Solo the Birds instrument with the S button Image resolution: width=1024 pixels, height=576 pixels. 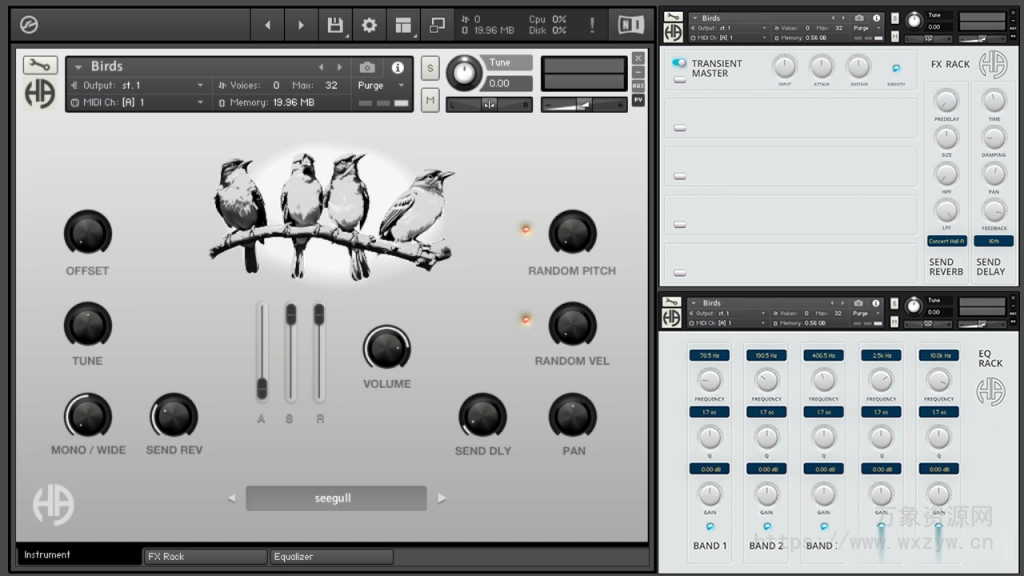tap(430, 67)
